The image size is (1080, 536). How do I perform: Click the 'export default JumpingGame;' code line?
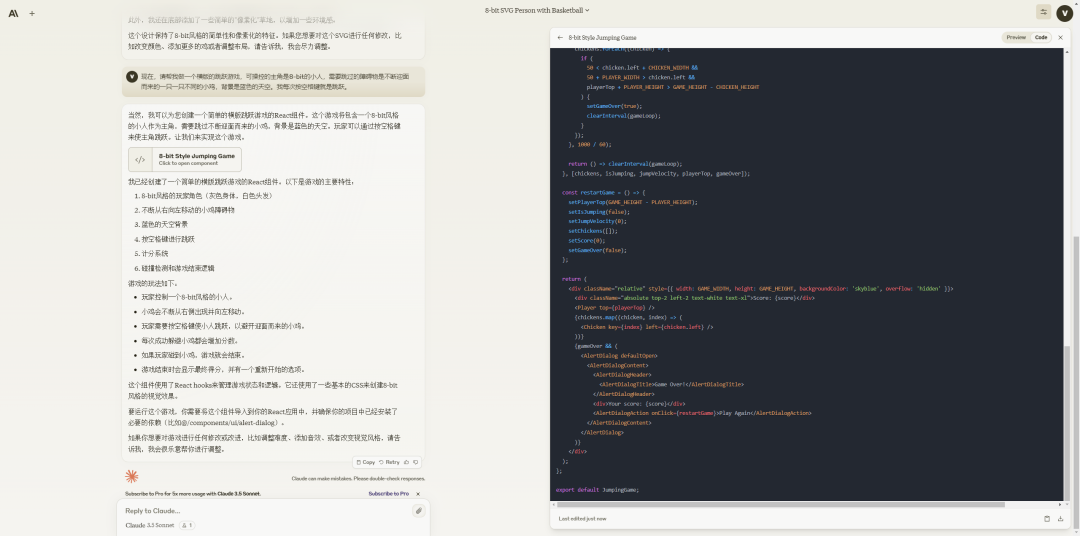[597, 490]
